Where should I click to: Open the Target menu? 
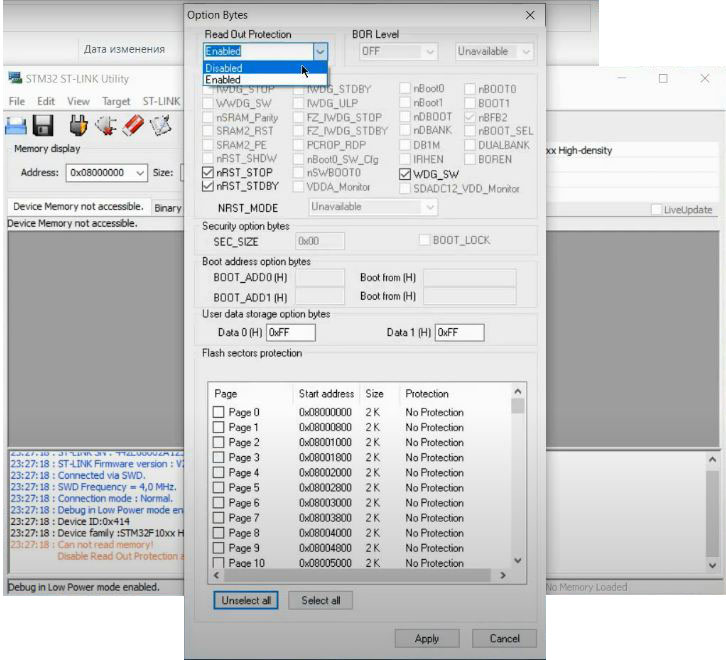click(115, 101)
